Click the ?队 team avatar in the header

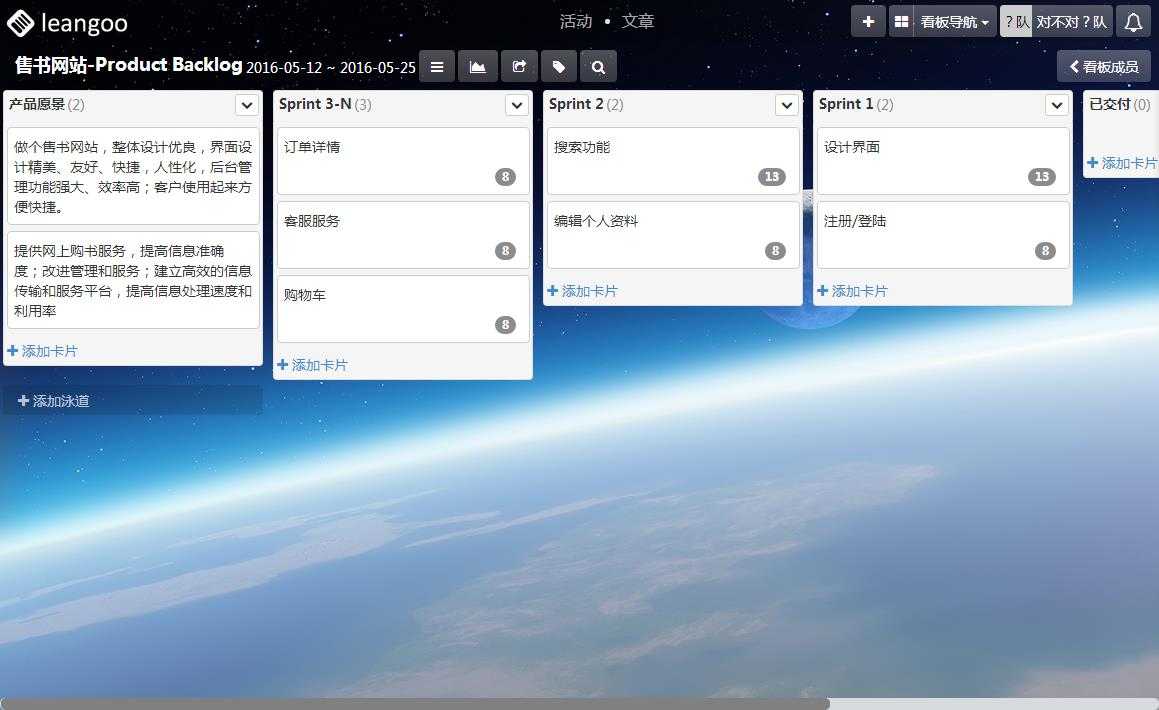tap(1014, 21)
